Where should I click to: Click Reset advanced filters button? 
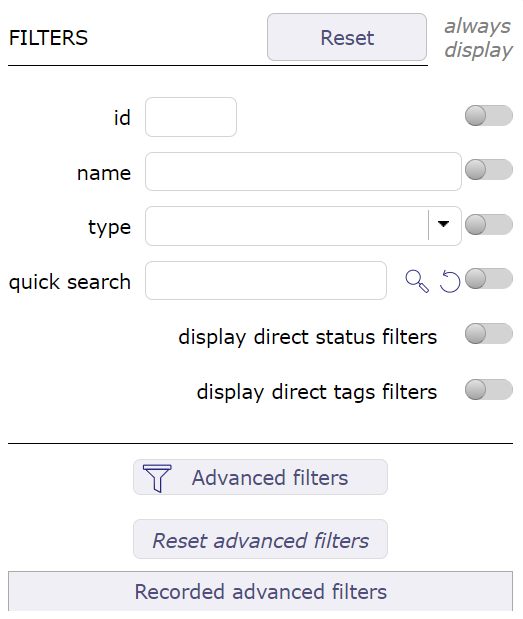[261, 539]
